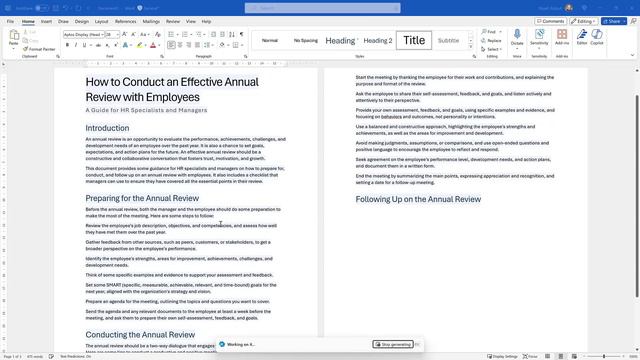
Task: Open the Editor pane
Action: (x=582, y=37)
